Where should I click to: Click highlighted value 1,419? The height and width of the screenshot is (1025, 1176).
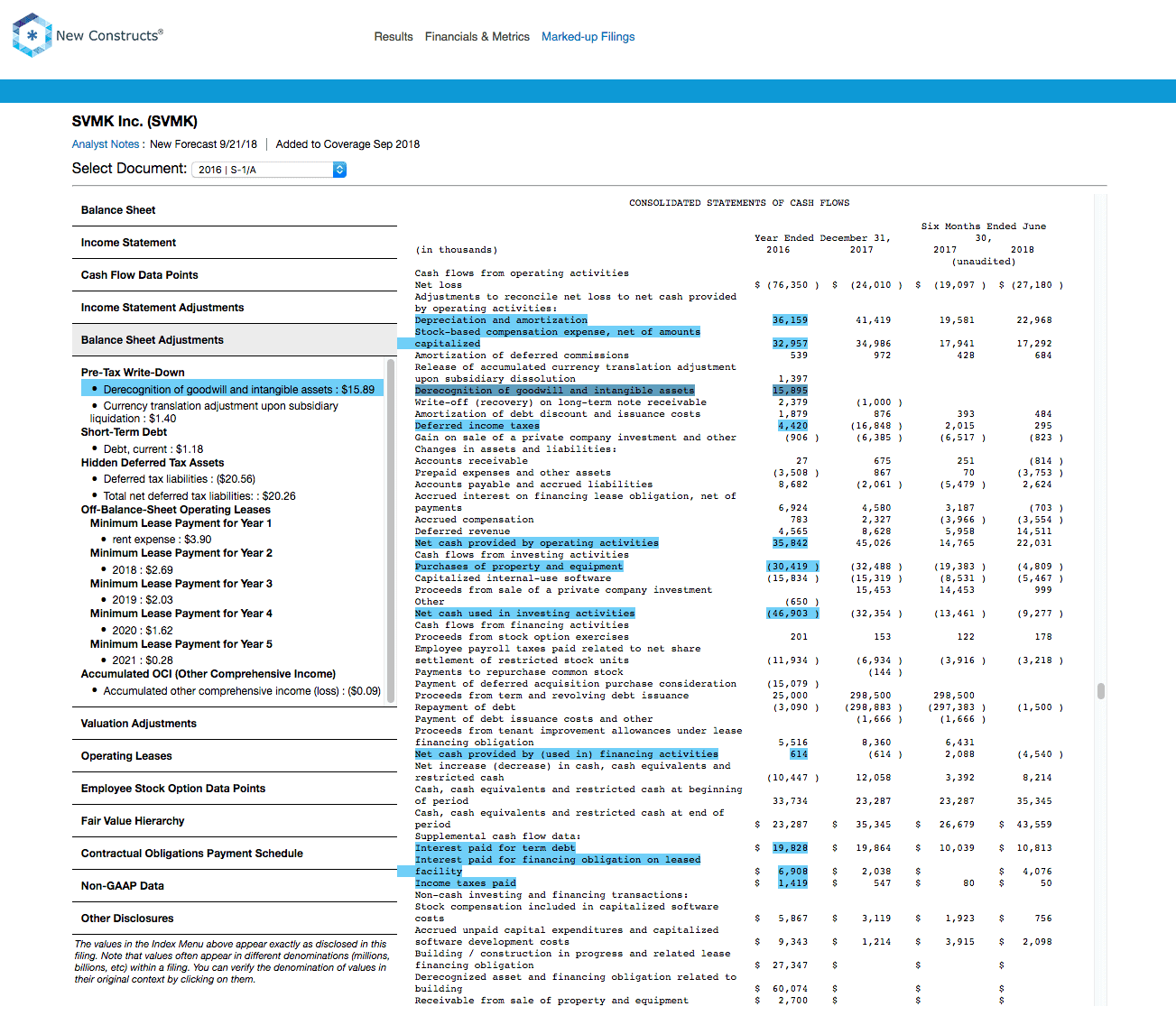tap(792, 883)
